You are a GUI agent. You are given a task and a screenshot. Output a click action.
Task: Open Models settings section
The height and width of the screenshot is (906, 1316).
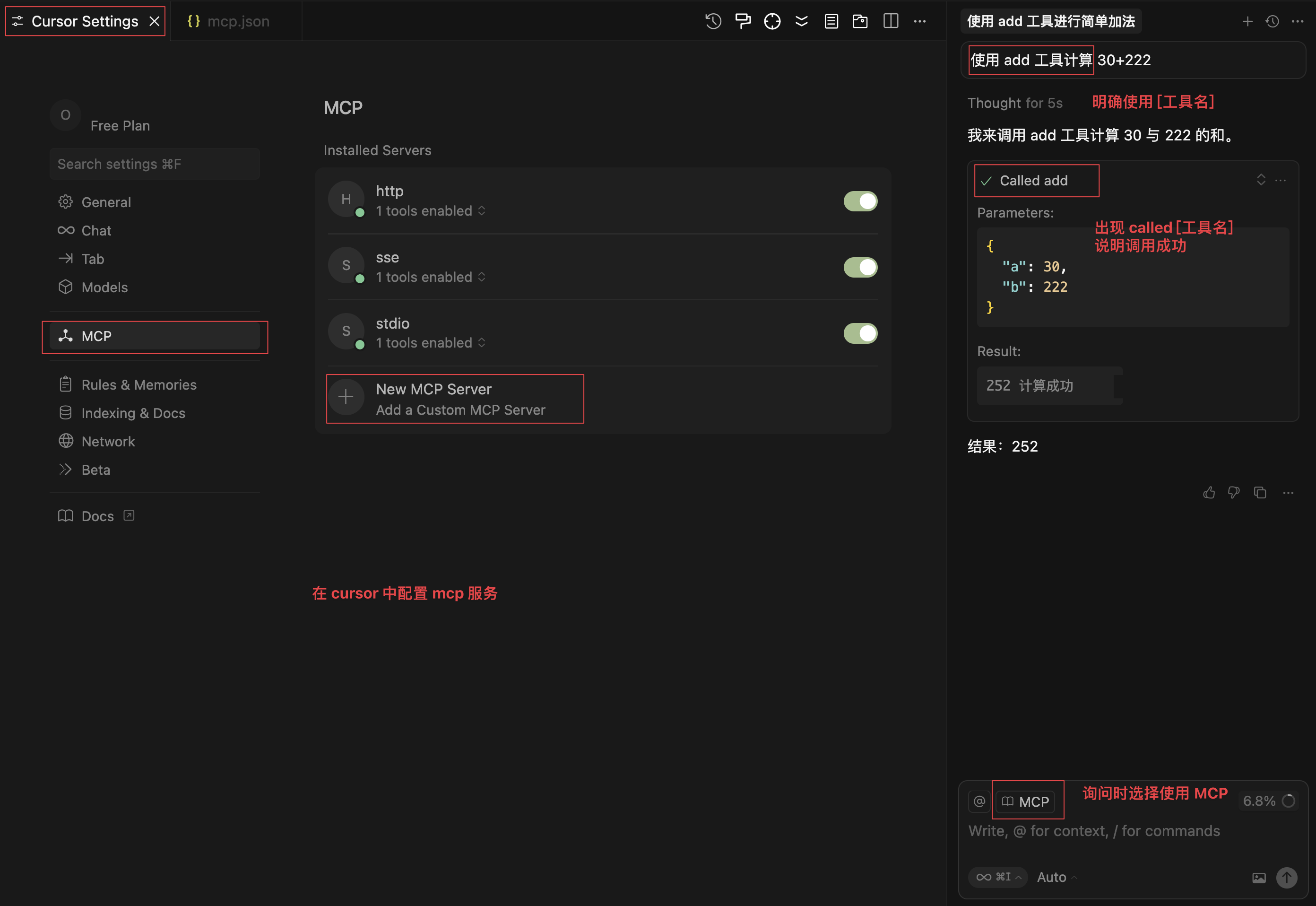click(x=155, y=287)
